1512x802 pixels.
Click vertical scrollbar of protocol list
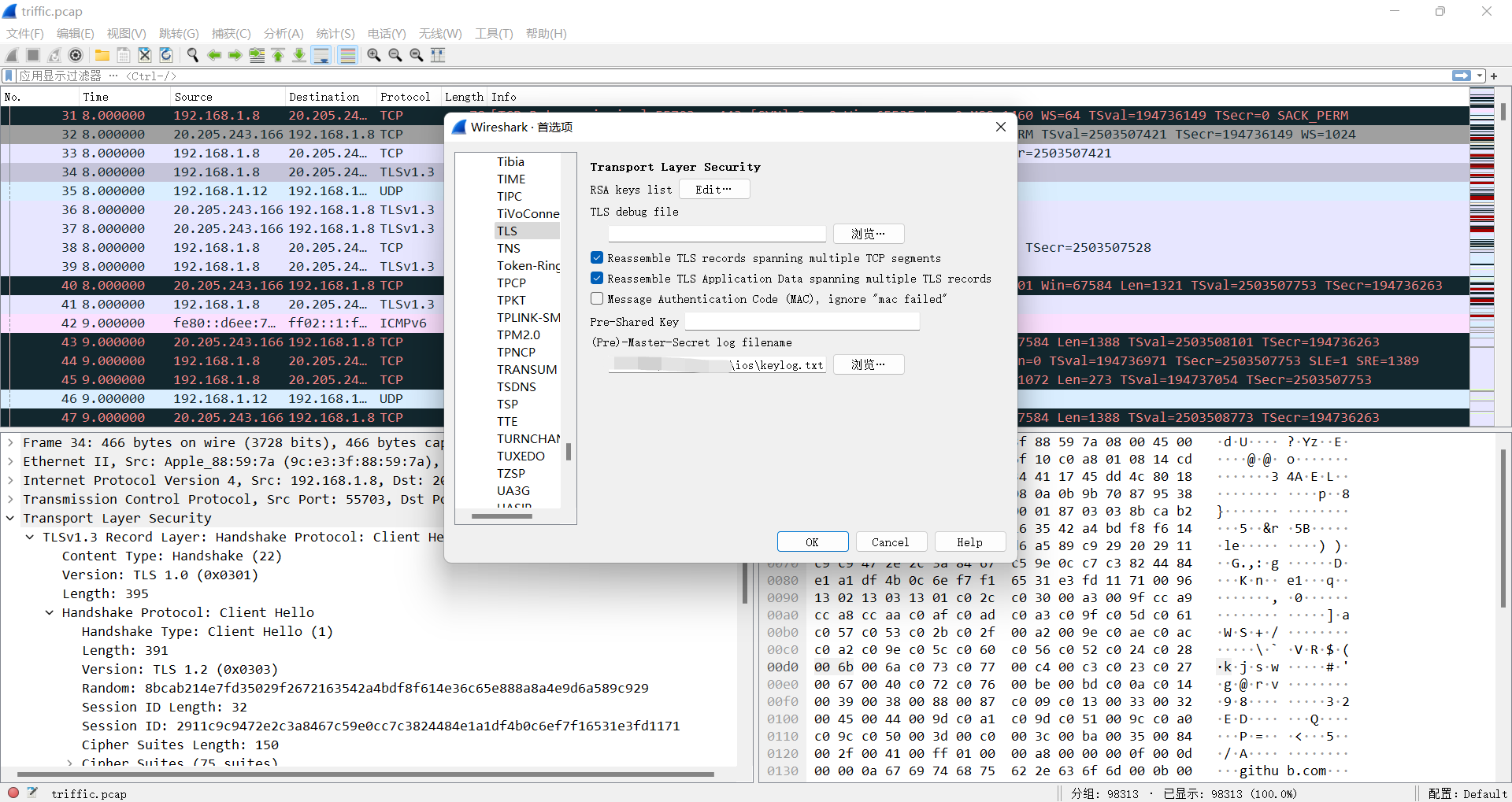coord(569,451)
